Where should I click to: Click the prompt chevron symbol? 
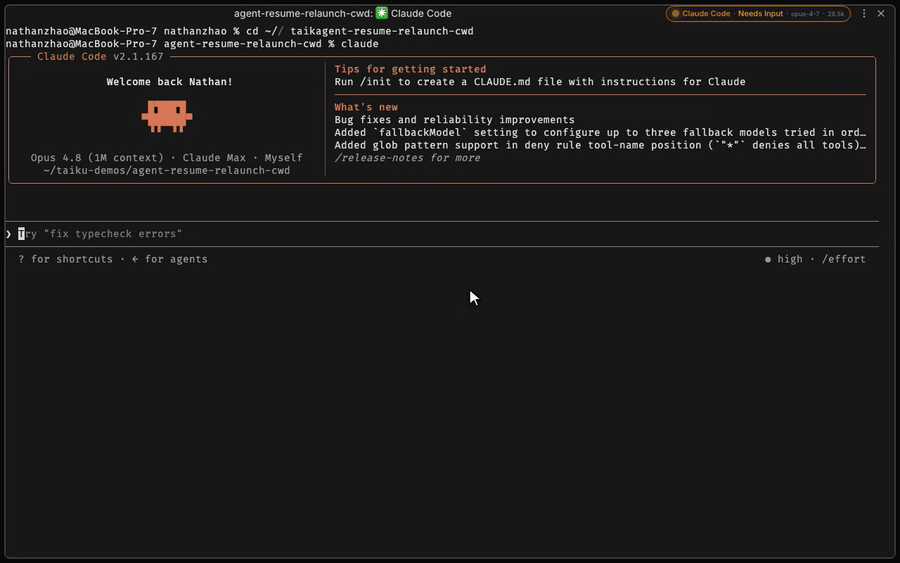click(9, 234)
